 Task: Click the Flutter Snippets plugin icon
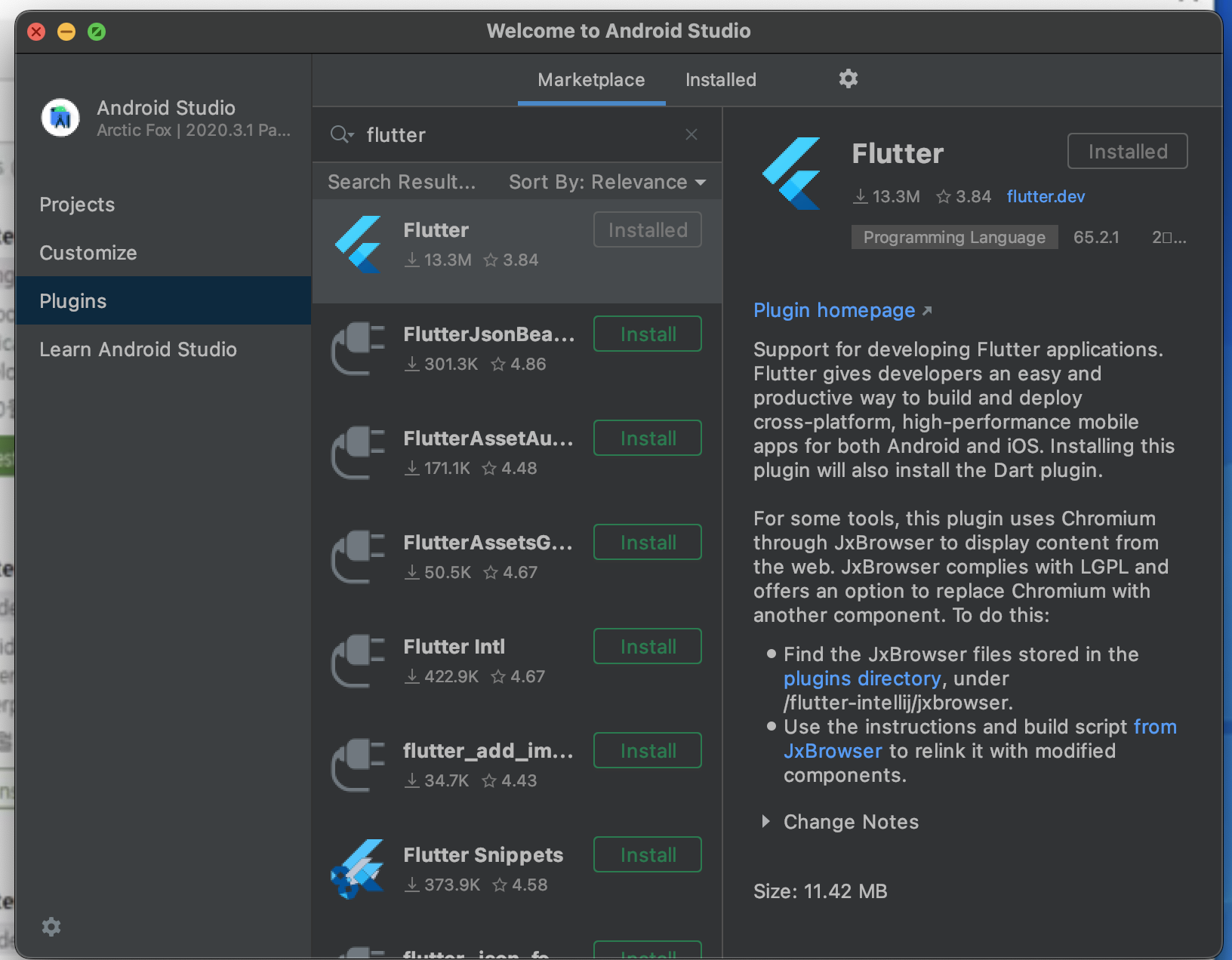click(359, 869)
